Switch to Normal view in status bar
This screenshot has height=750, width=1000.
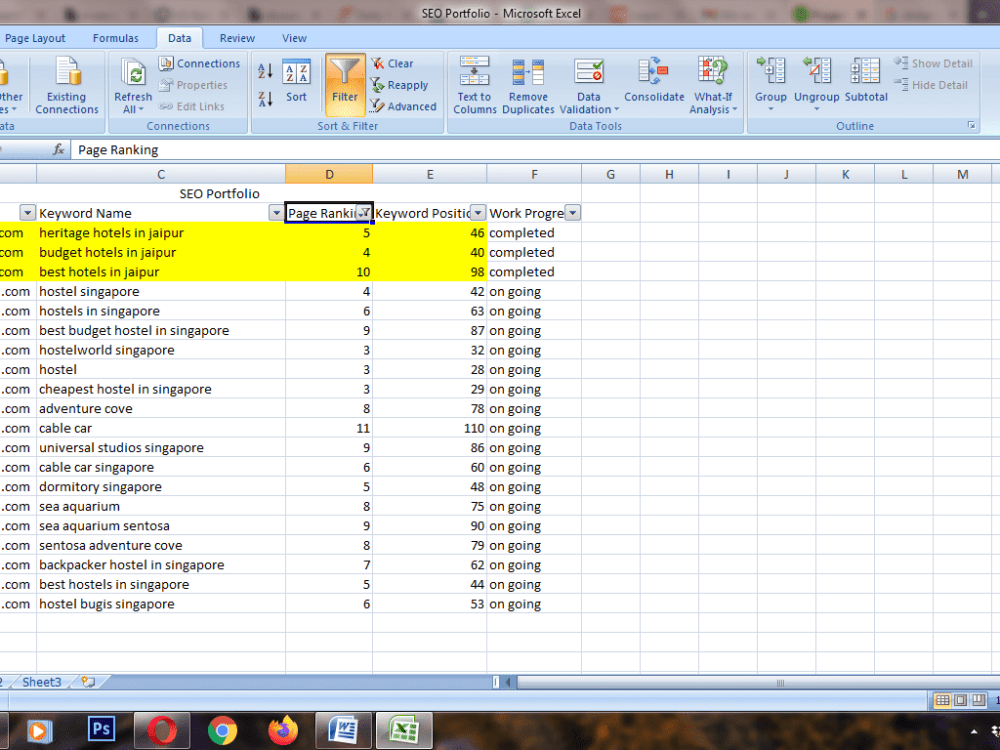tap(942, 700)
